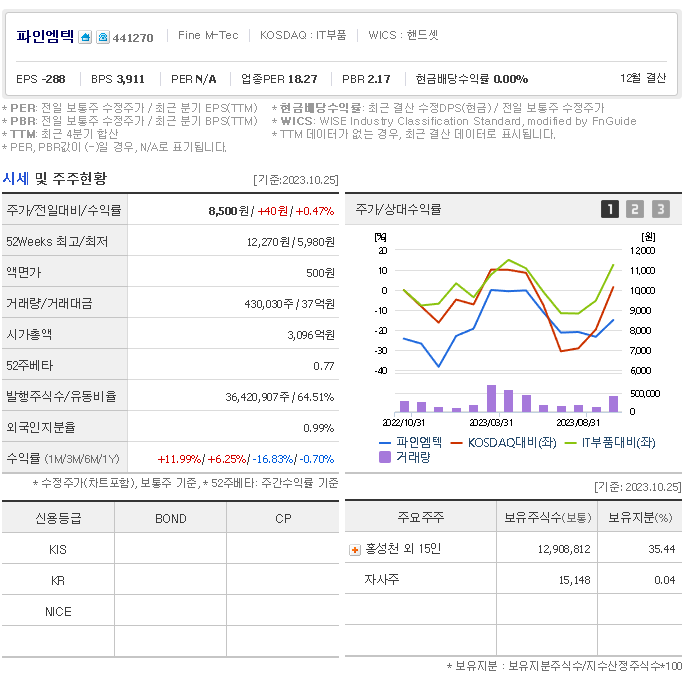Click the 보유지분(%) column header
This screenshot has height=686, width=687.
[640, 517]
